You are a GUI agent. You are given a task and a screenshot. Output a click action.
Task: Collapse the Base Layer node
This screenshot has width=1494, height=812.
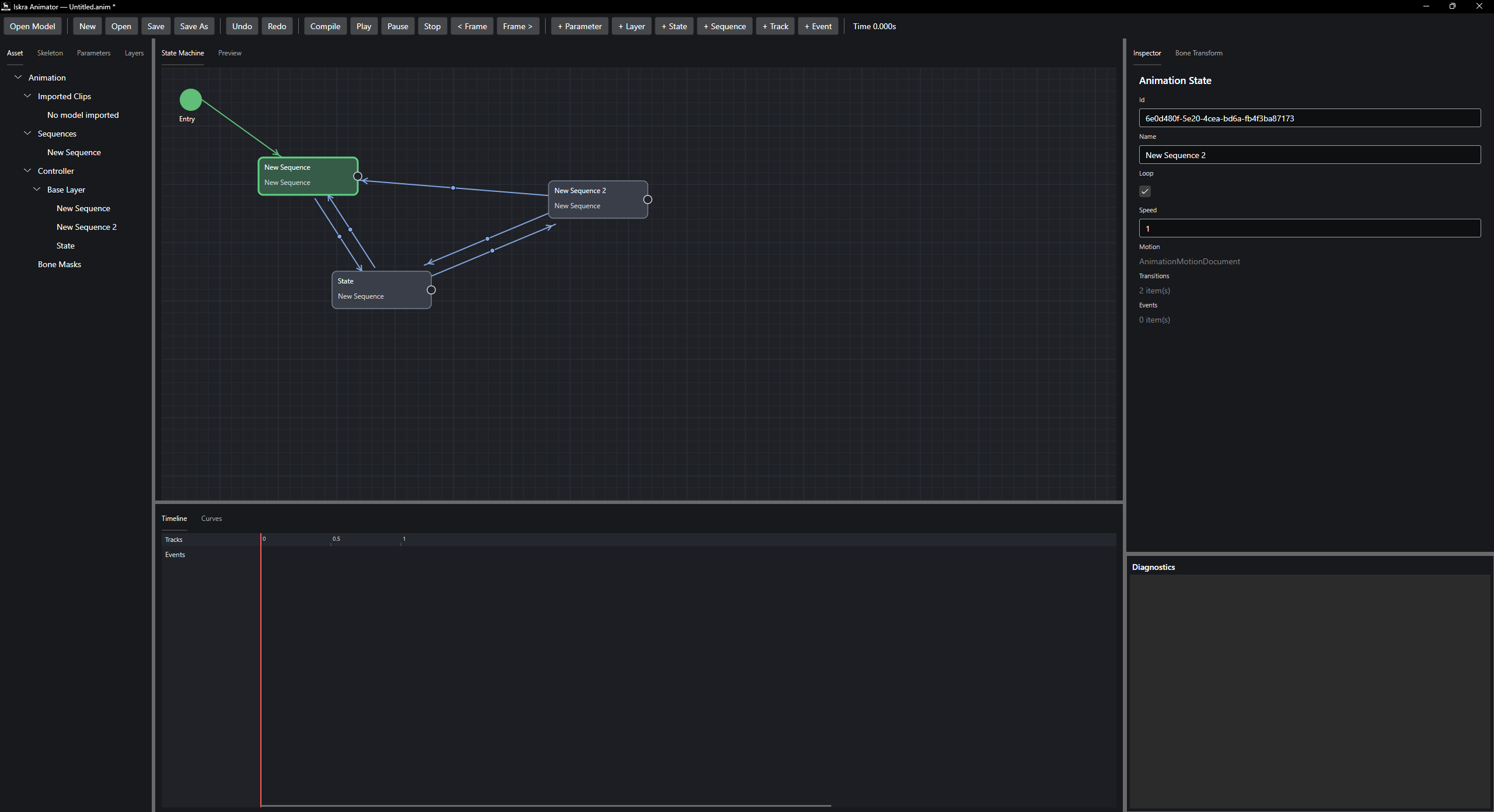[x=37, y=189]
